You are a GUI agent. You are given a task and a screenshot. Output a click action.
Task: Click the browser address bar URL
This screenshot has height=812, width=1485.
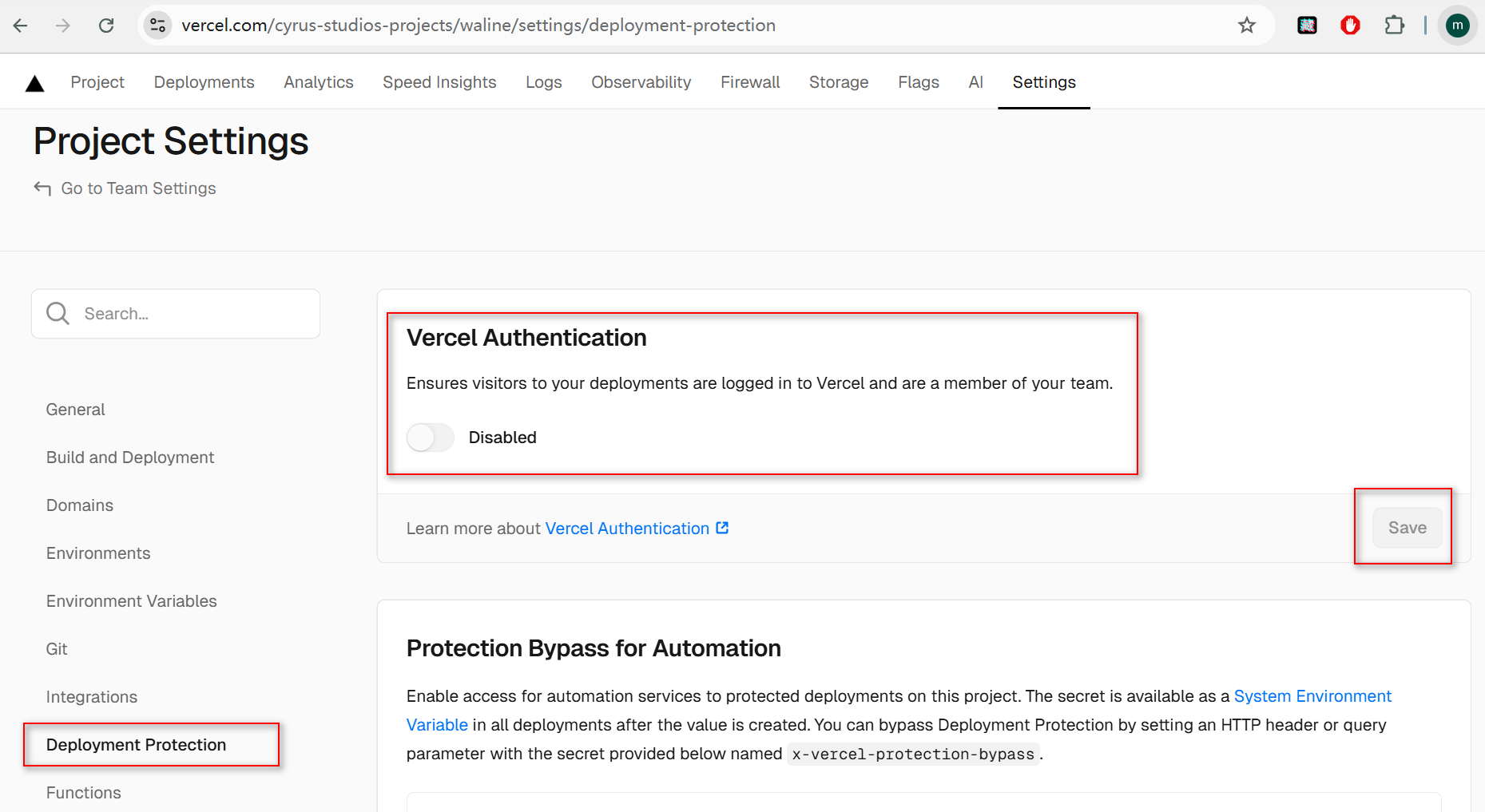point(478,26)
